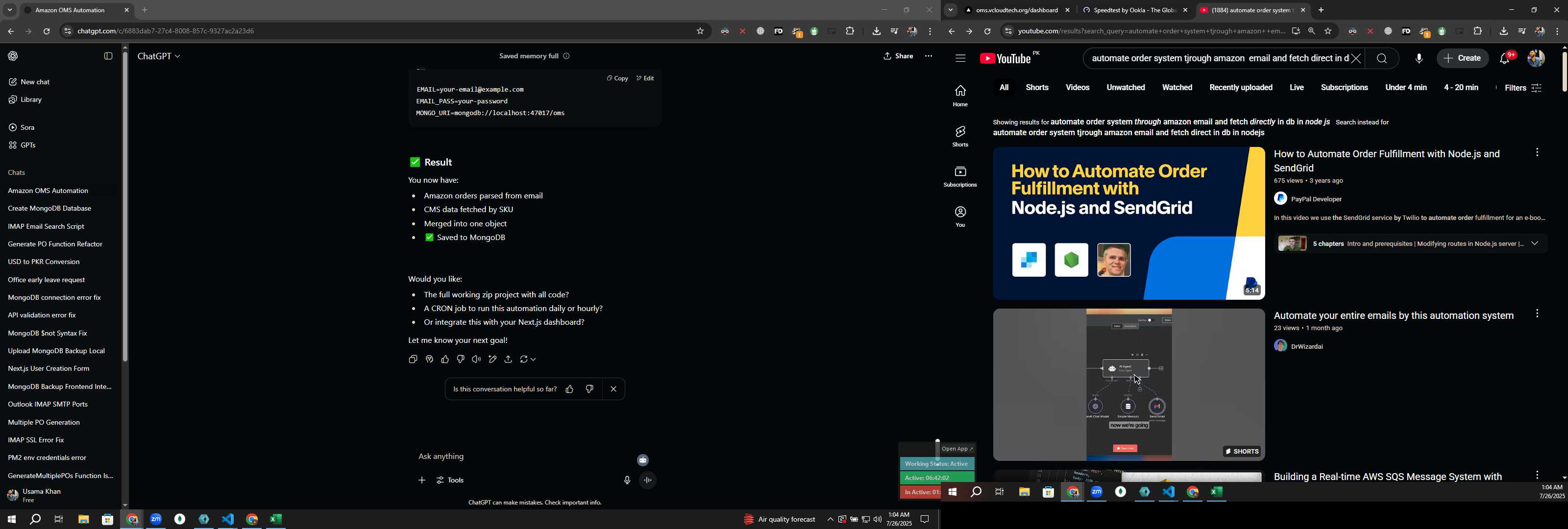Screen dimensions: 1568x529
Task: Select the Videos filter chip
Action: (x=1078, y=88)
